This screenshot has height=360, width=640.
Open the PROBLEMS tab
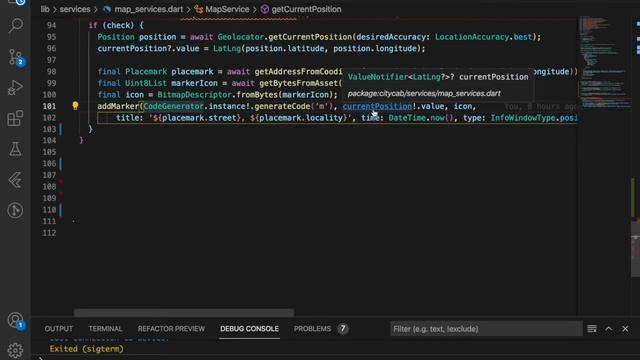click(312, 329)
